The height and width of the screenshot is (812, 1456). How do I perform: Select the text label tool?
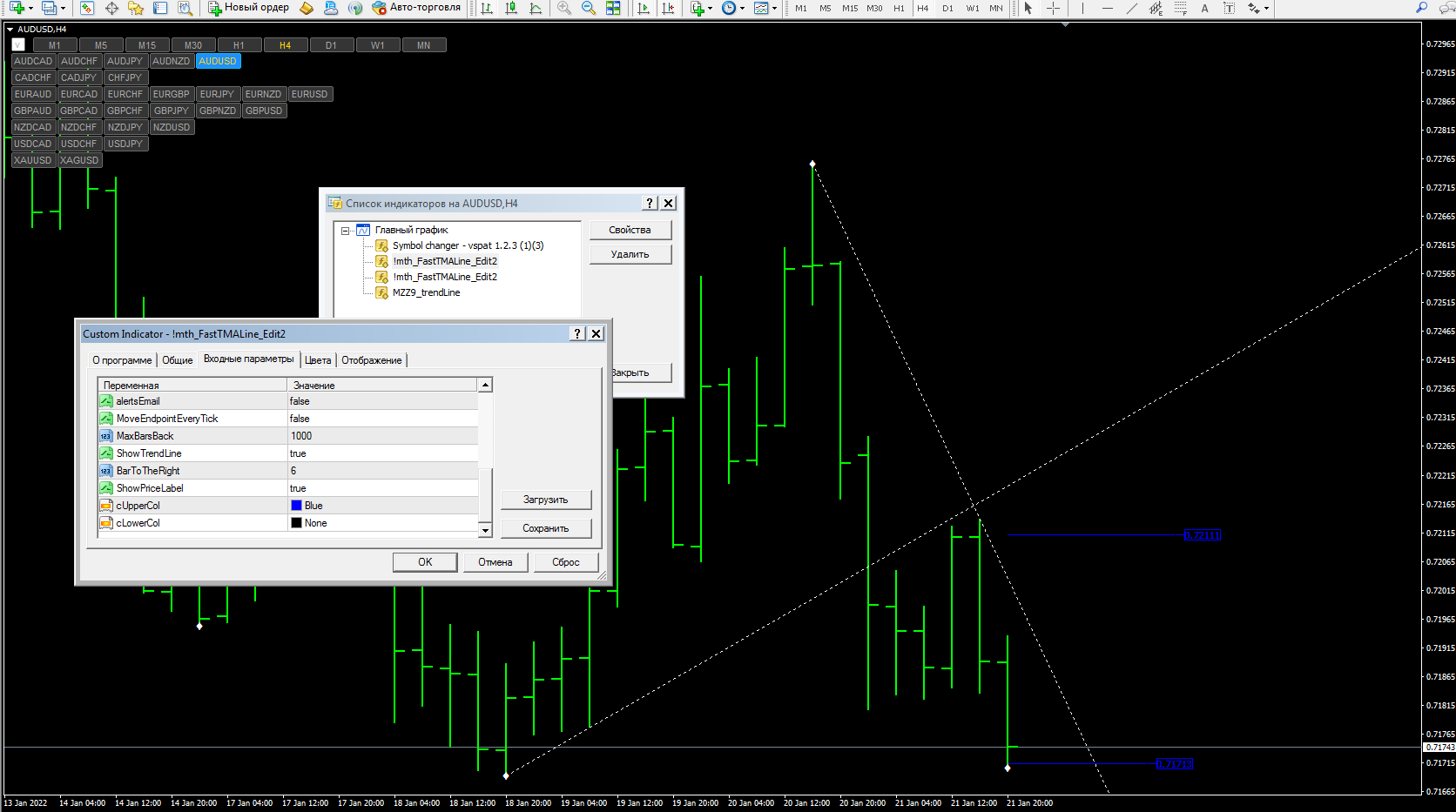click(x=1229, y=8)
